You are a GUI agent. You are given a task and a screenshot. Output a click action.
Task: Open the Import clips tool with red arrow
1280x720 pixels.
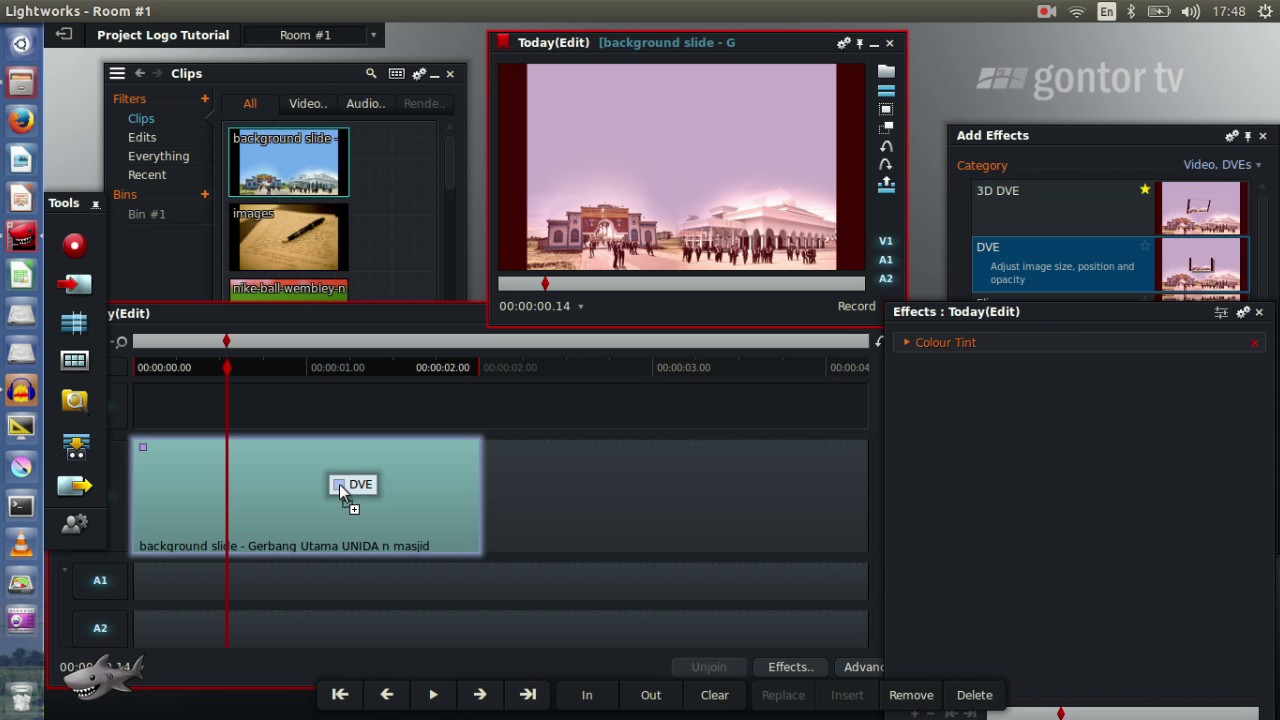pyautogui.click(x=75, y=284)
